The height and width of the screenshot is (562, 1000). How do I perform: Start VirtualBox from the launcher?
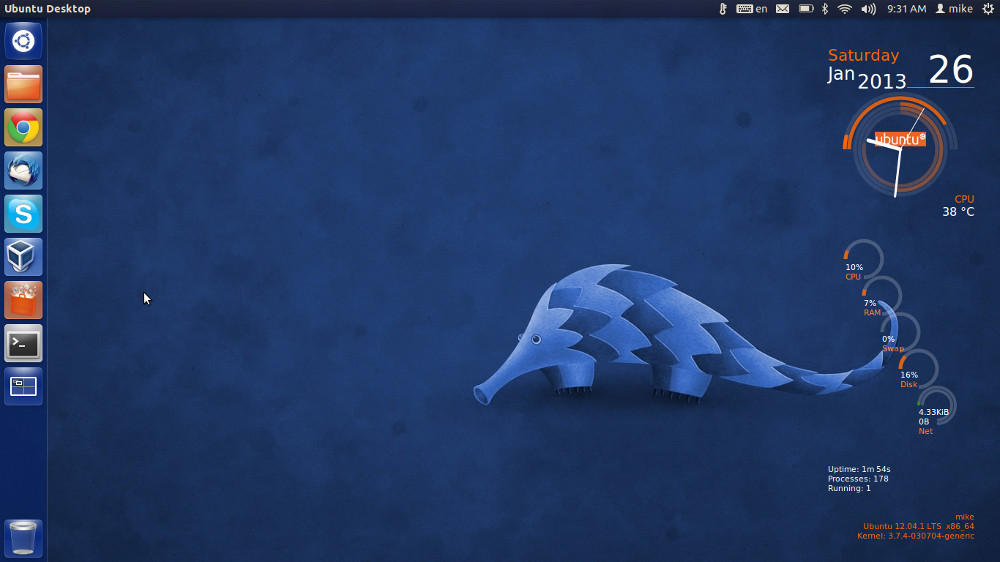point(23,257)
